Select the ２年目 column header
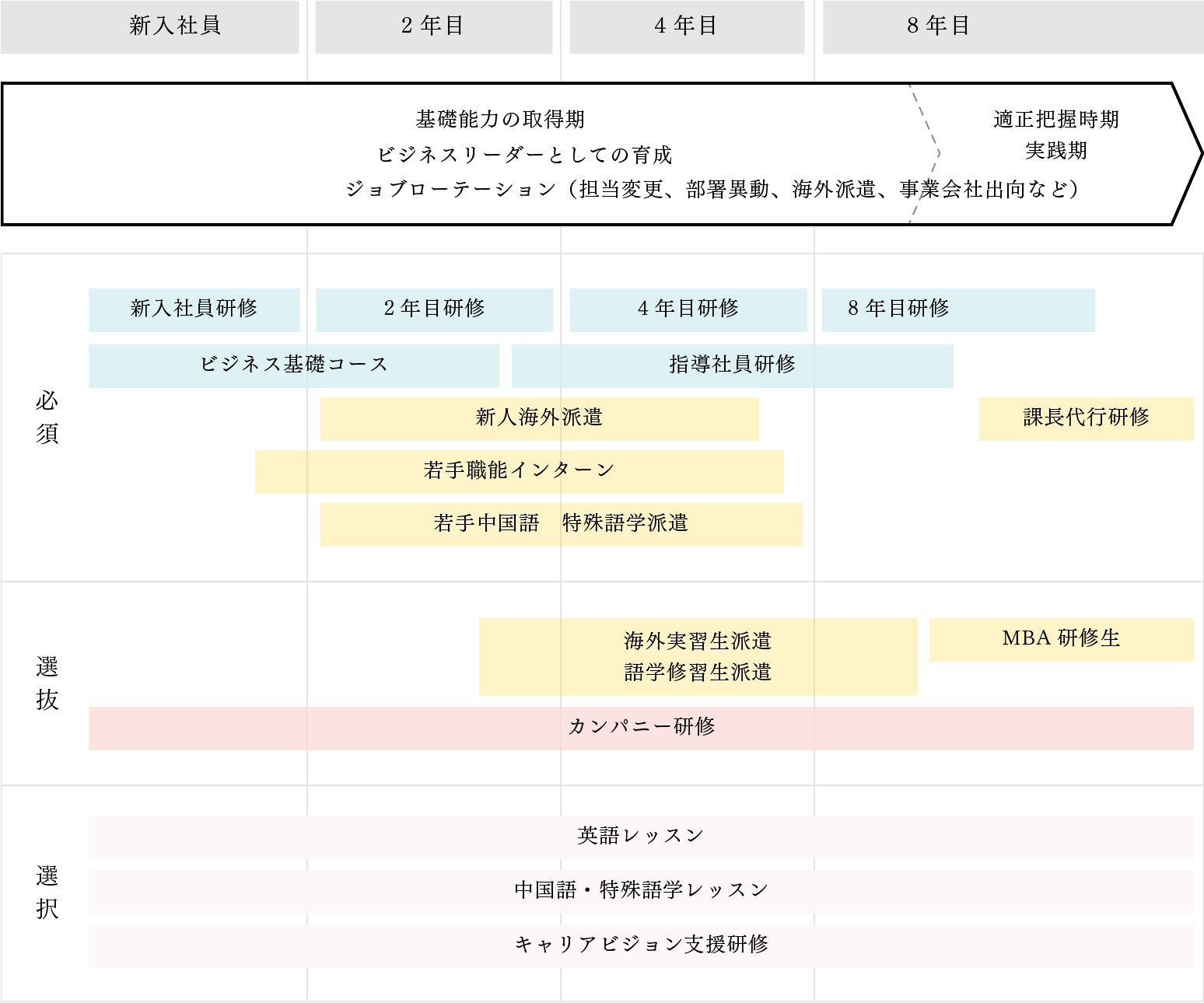 433,27
